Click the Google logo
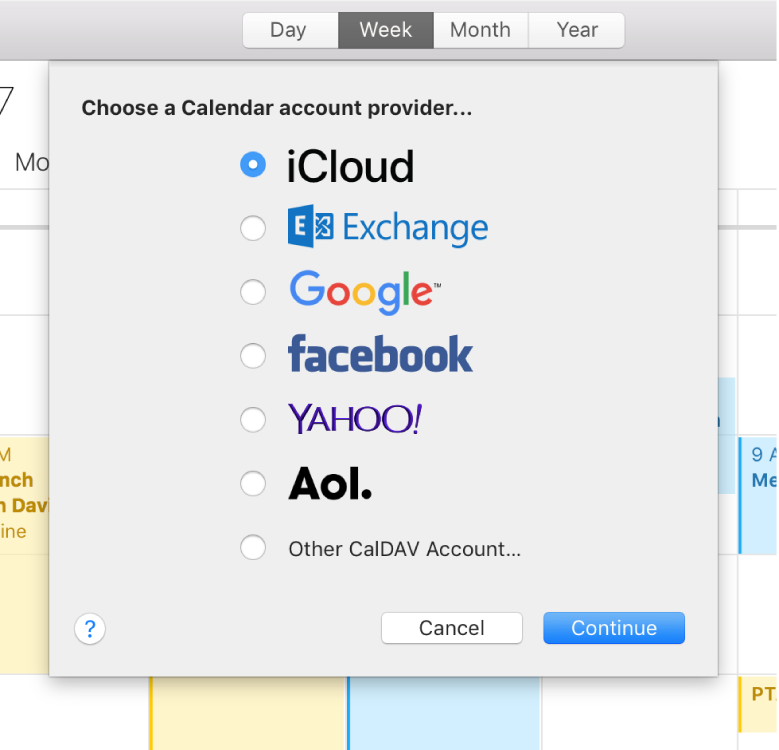Viewport: 779px width, 750px height. [x=364, y=291]
